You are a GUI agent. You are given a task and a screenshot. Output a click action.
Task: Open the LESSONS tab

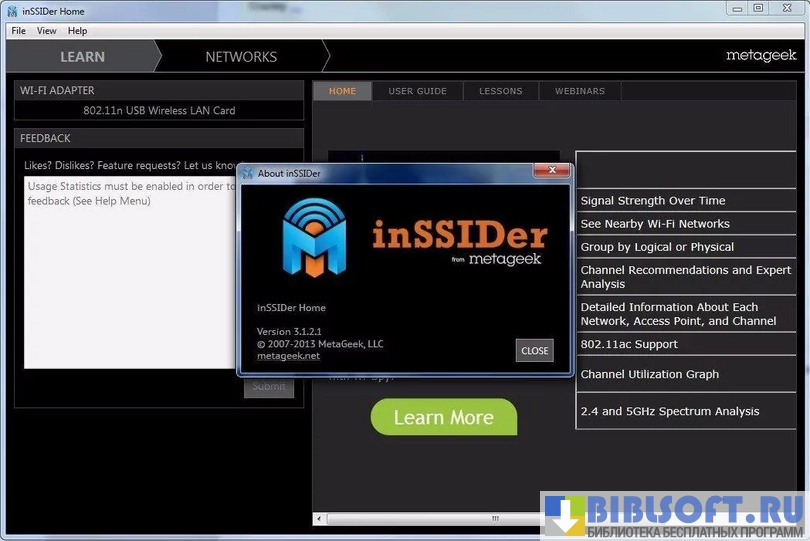click(x=500, y=91)
